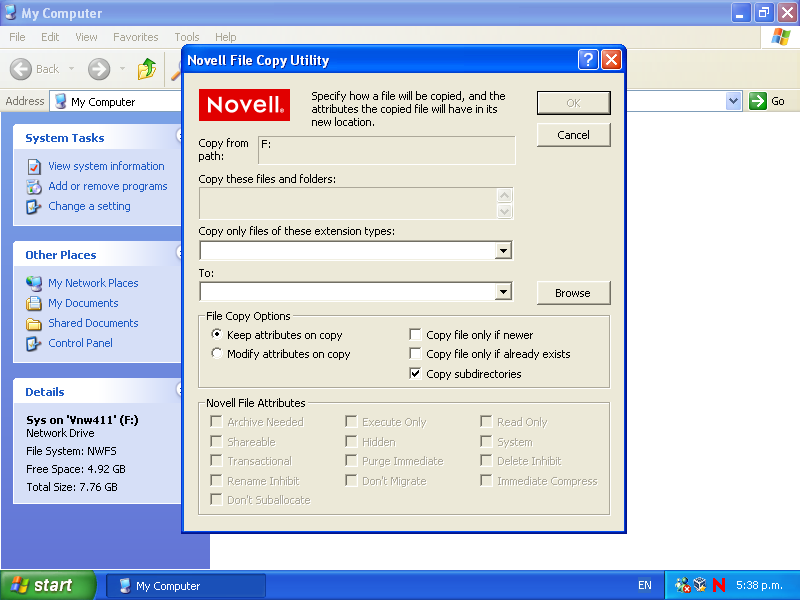Click the green Go arrow button
The height and width of the screenshot is (600, 800).
click(758, 101)
